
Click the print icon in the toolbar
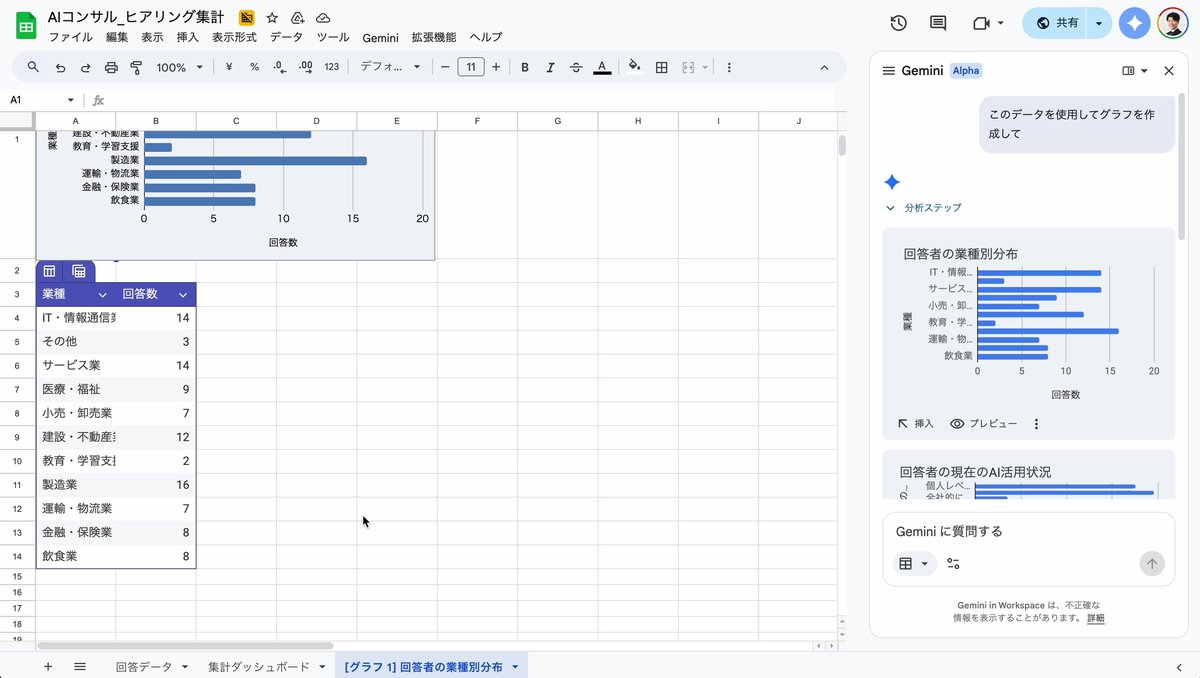(108, 67)
